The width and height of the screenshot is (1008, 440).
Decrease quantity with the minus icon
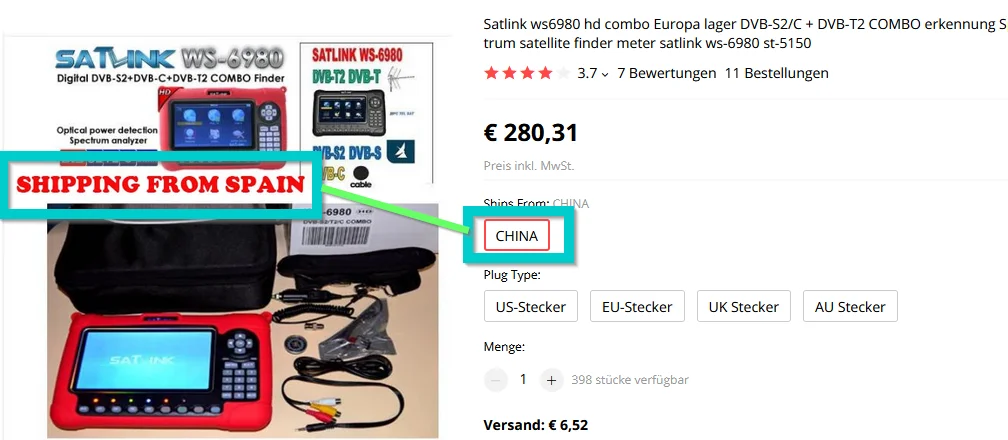(x=495, y=380)
